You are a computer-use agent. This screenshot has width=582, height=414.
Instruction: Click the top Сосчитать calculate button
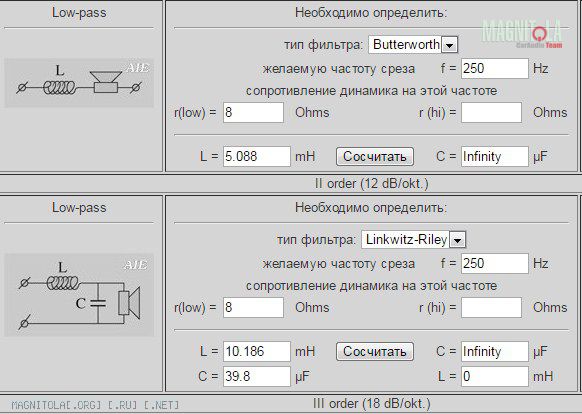(x=375, y=157)
